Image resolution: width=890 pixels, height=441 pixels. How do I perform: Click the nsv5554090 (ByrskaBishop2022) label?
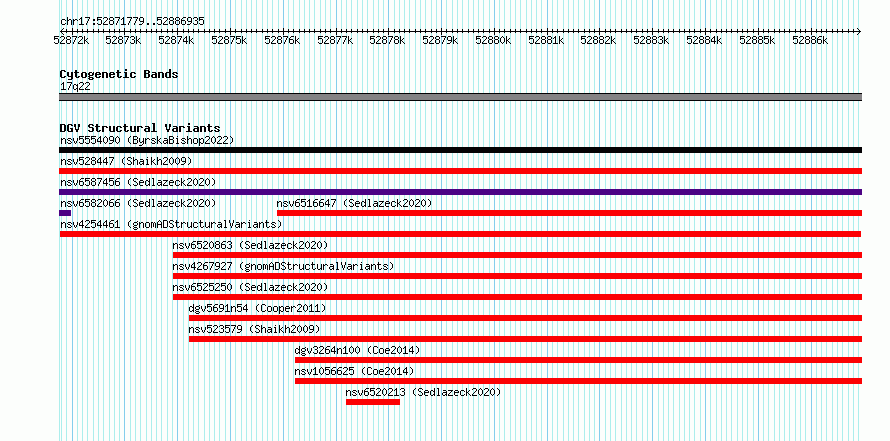[147, 140]
